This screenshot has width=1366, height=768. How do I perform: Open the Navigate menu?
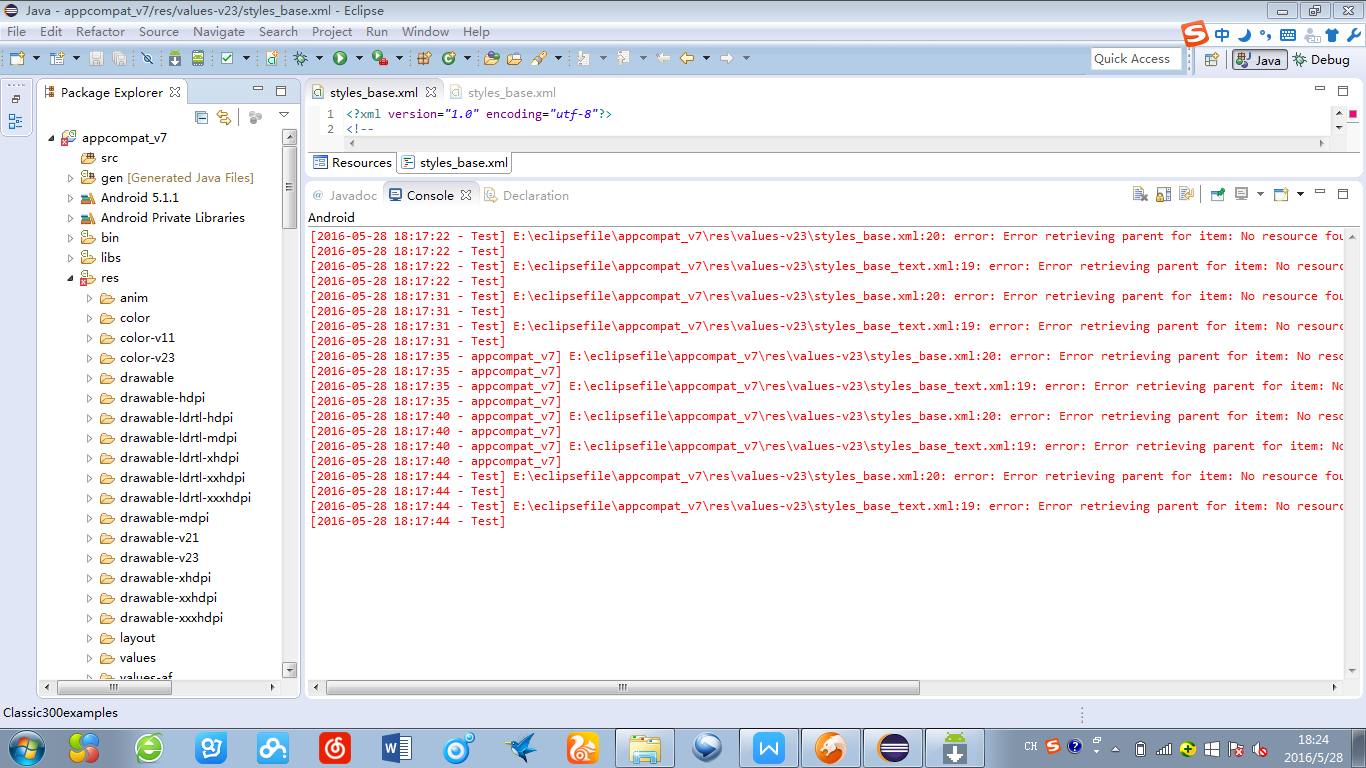point(219,31)
